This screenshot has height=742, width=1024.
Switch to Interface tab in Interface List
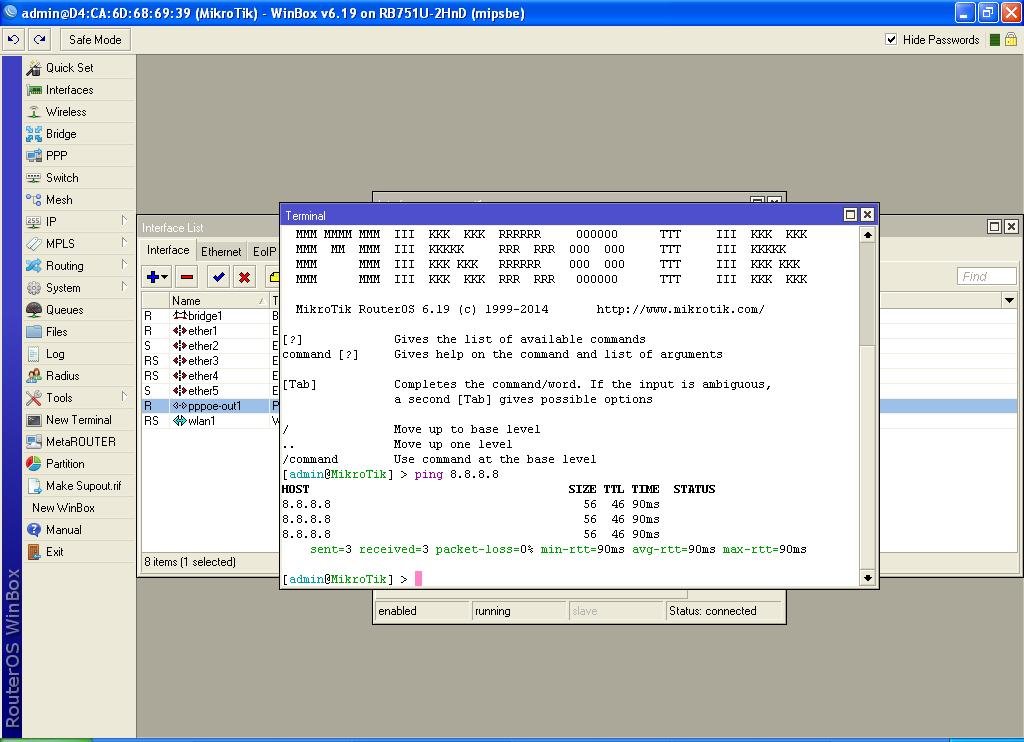tap(168, 250)
